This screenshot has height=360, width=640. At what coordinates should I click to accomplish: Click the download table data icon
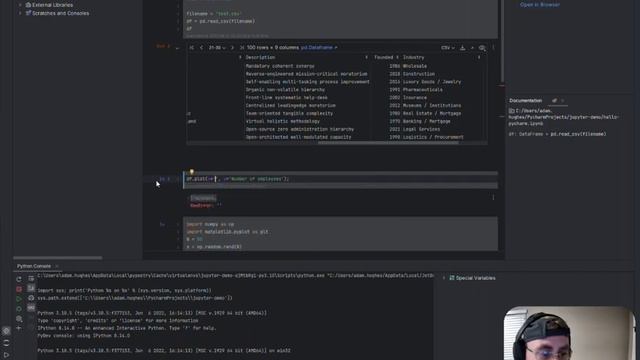(462, 48)
